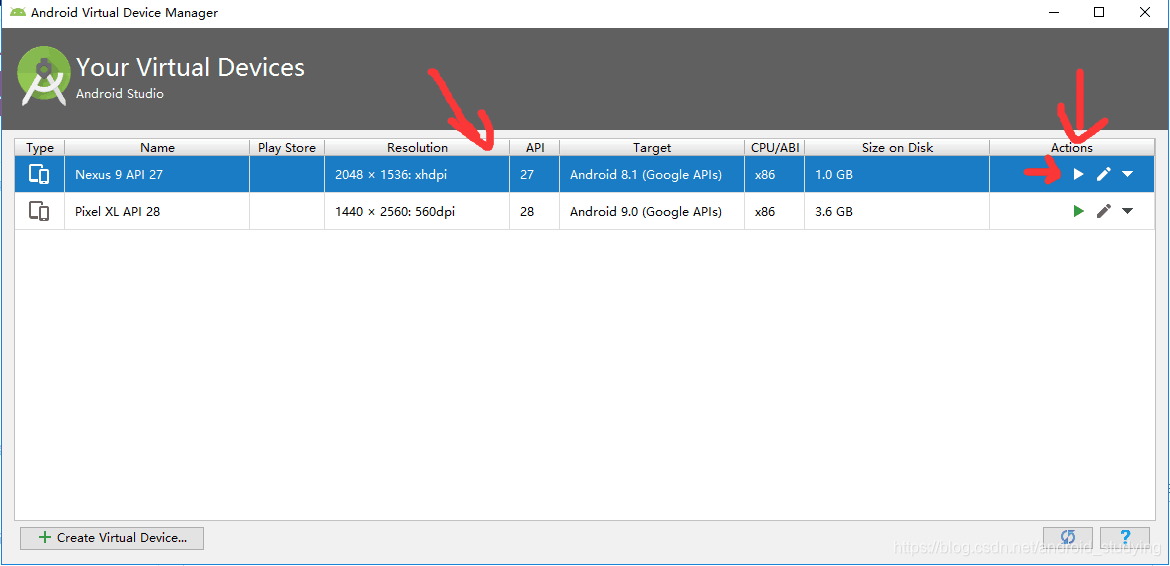
Task: Minimize the Android Virtual Device Manager window
Action: pos(1054,13)
